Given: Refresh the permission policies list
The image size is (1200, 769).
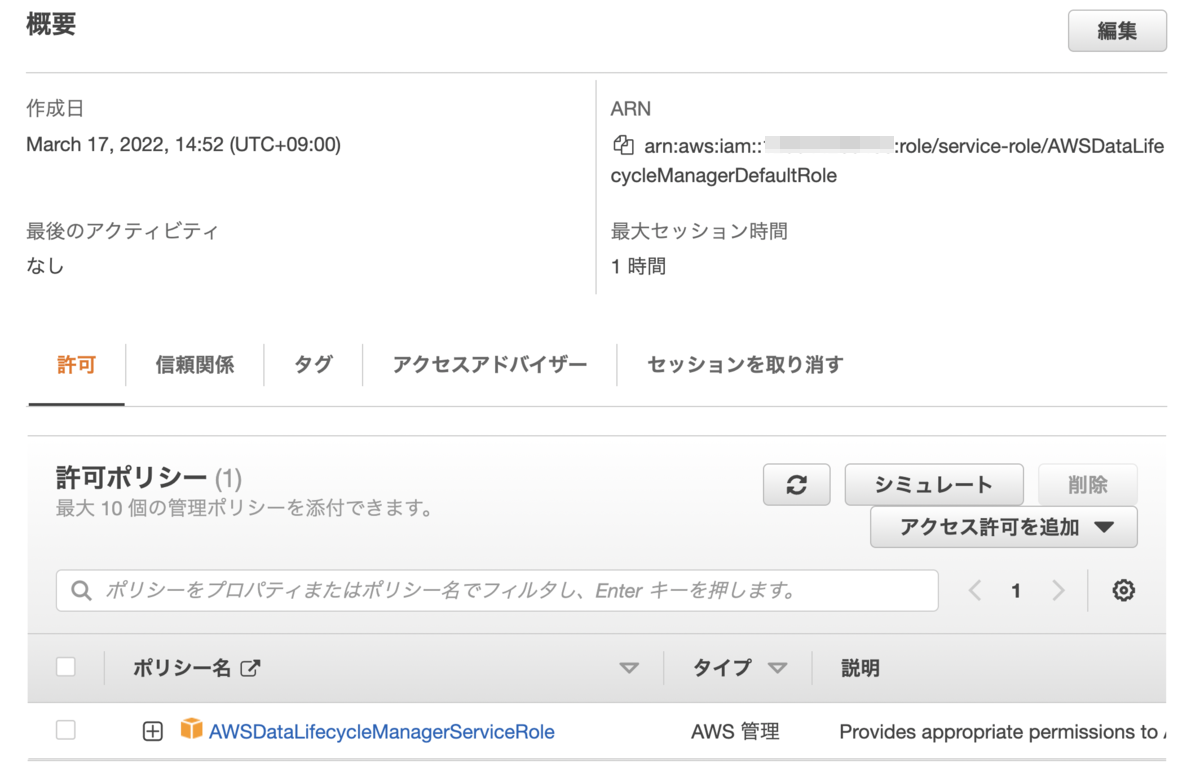Looking at the screenshot, I should 796,485.
